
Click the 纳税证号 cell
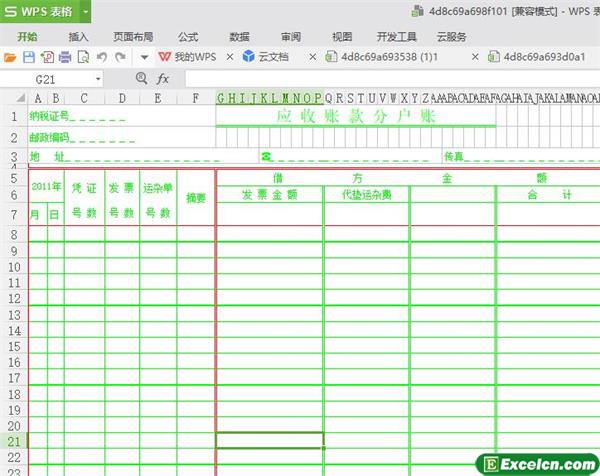pyautogui.click(x=122, y=116)
